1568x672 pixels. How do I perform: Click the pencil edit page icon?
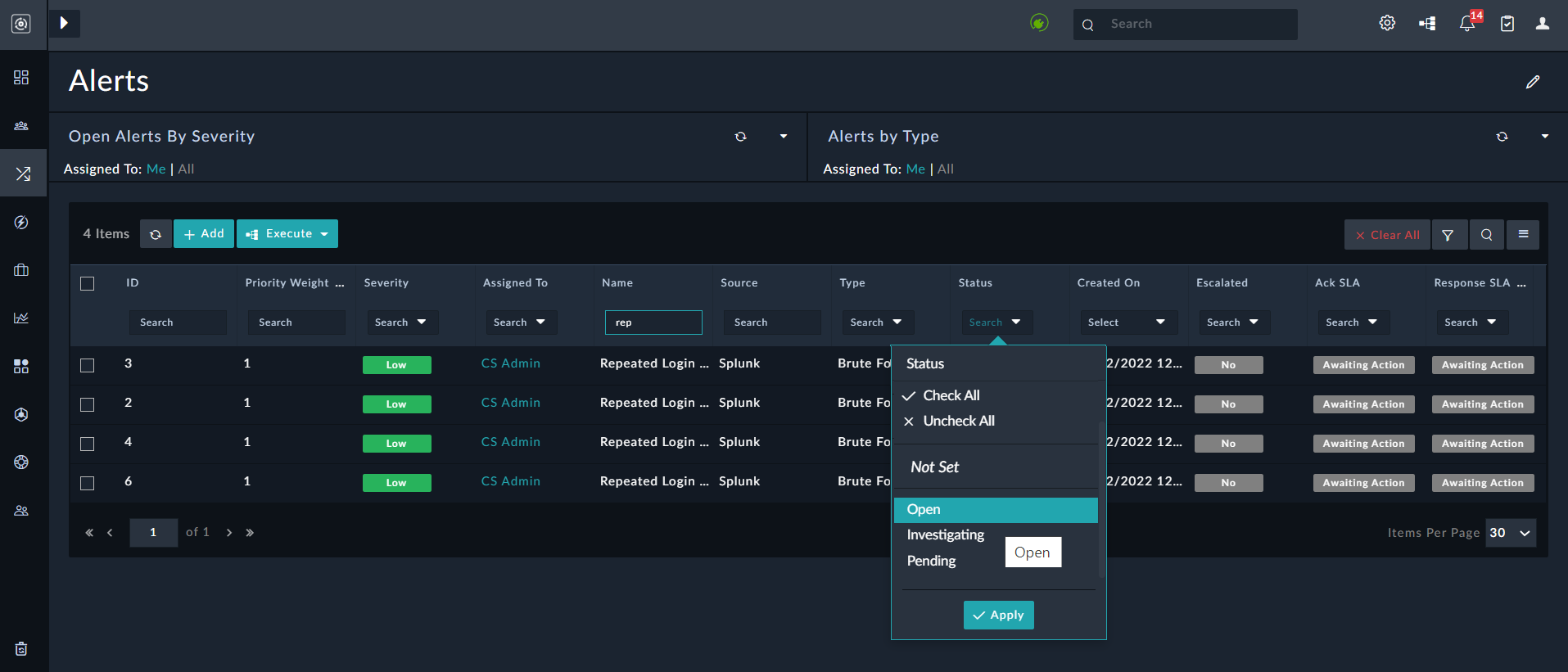[x=1533, y=82]
